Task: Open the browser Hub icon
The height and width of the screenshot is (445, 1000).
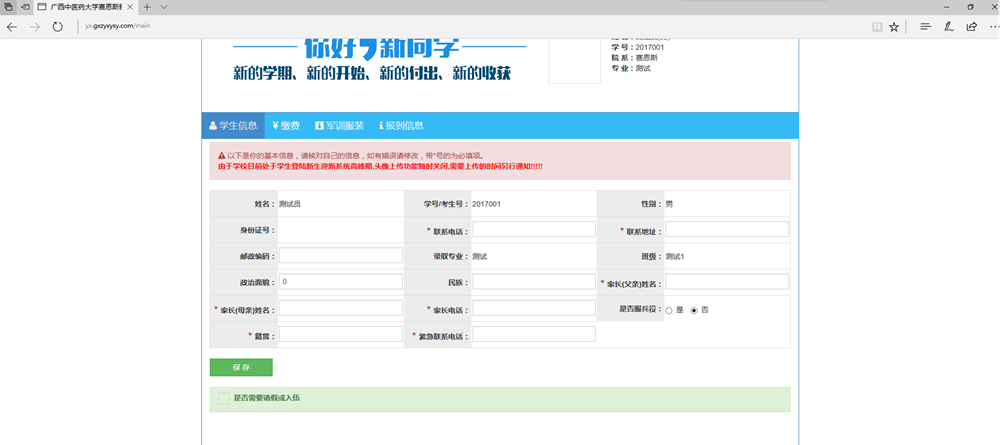Action: [925, 27]
